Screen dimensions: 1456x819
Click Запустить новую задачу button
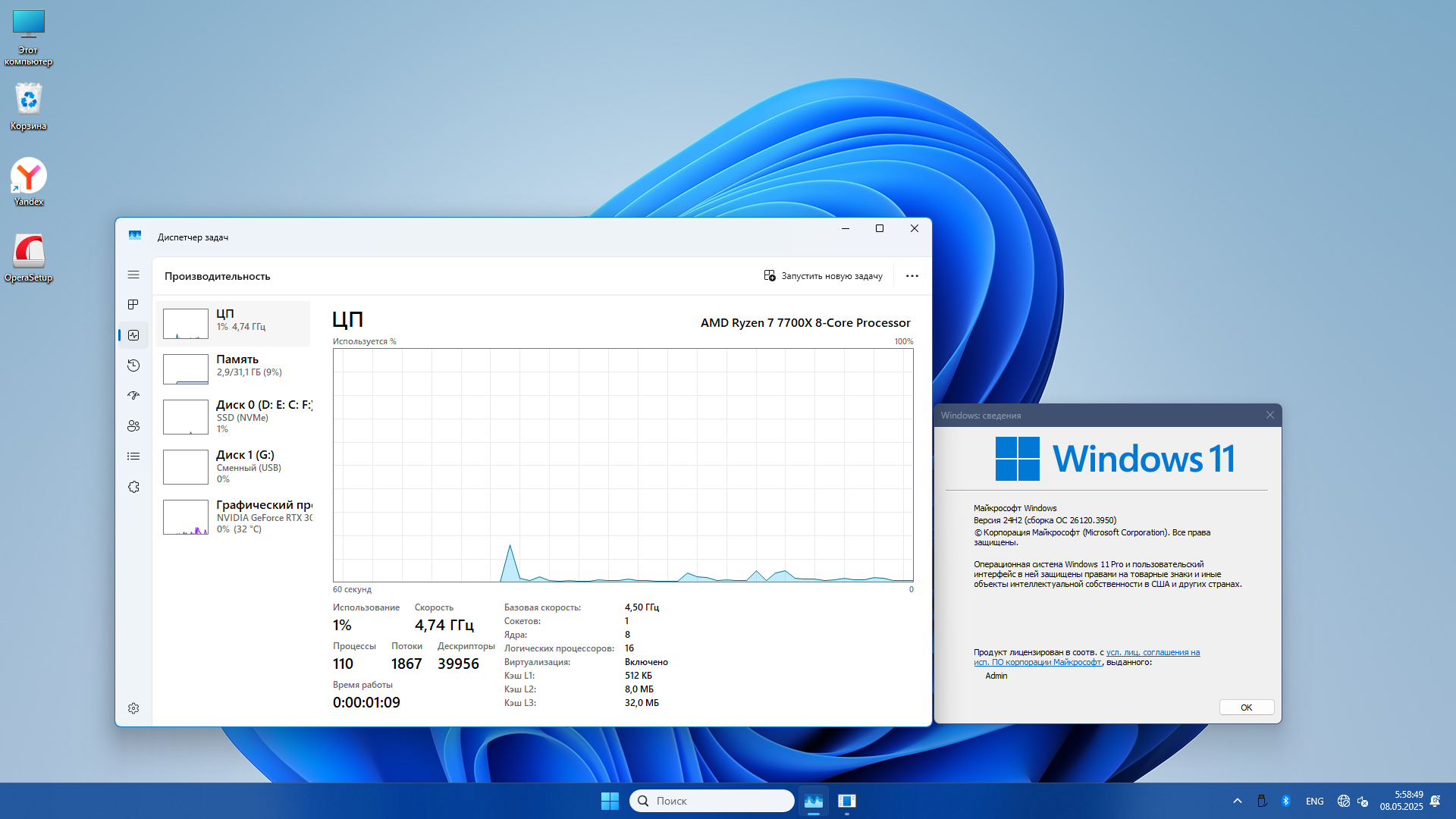(823, 276)
